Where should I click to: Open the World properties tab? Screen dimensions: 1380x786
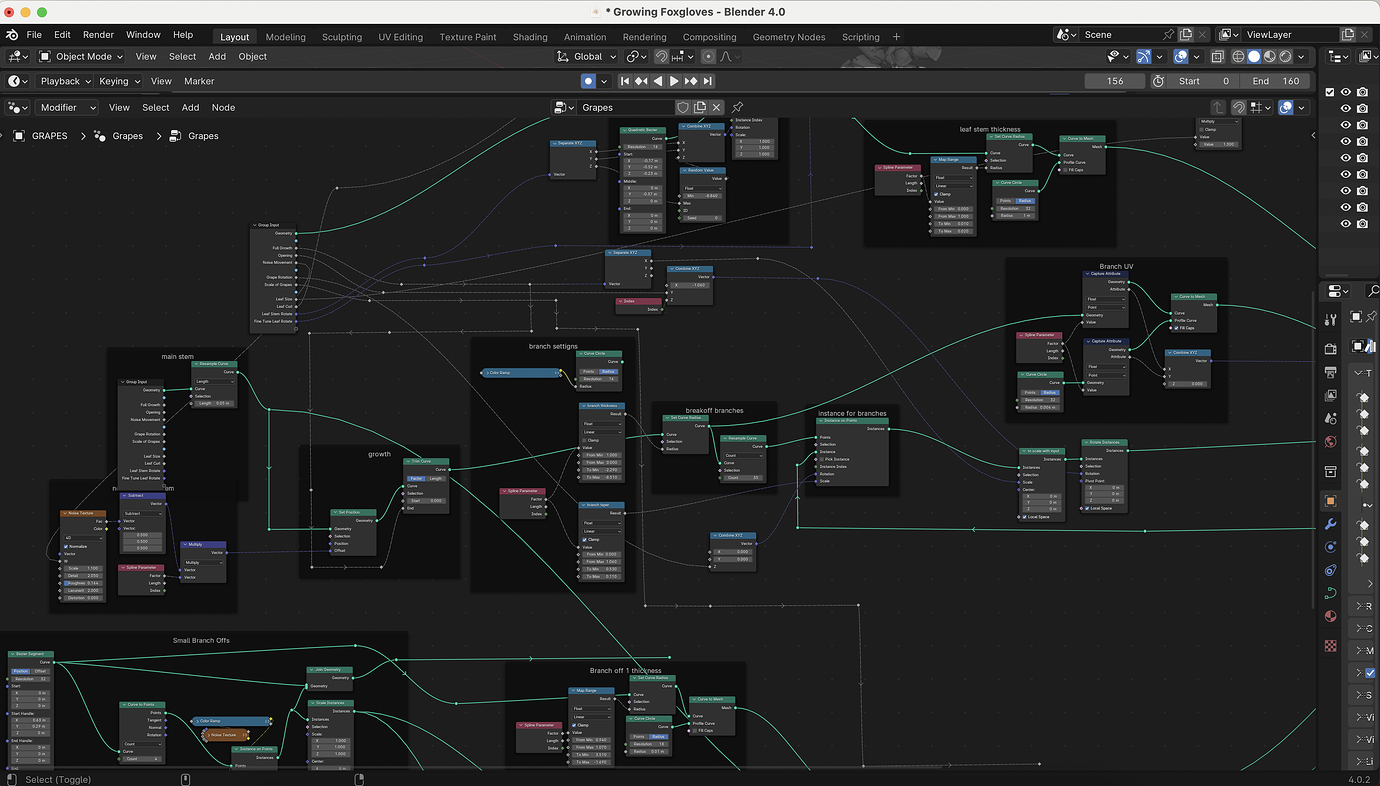[1330, 442]
